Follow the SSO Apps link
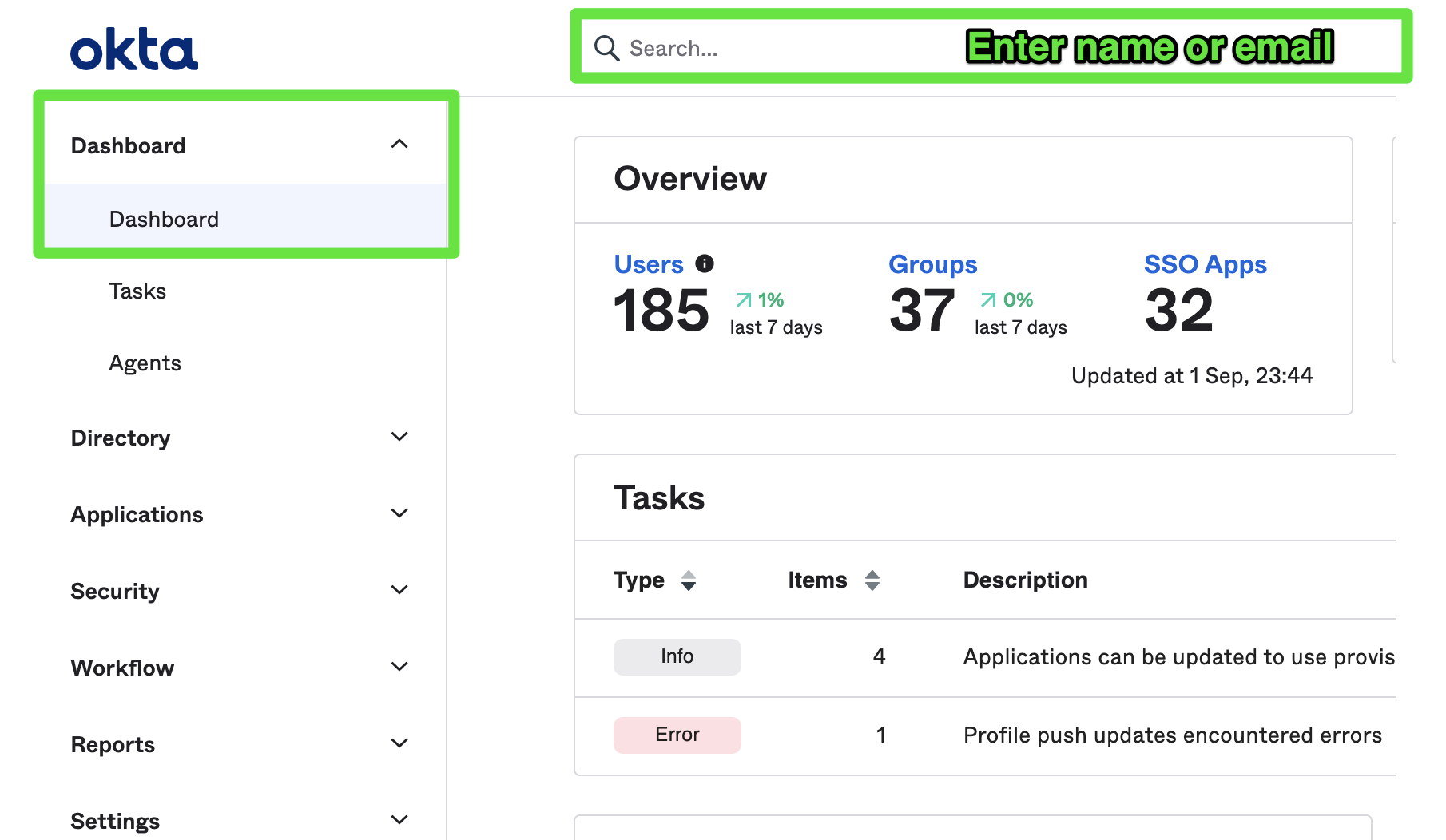Image resolution: width=1446 pixels, height=840 pixels. 1206,264
